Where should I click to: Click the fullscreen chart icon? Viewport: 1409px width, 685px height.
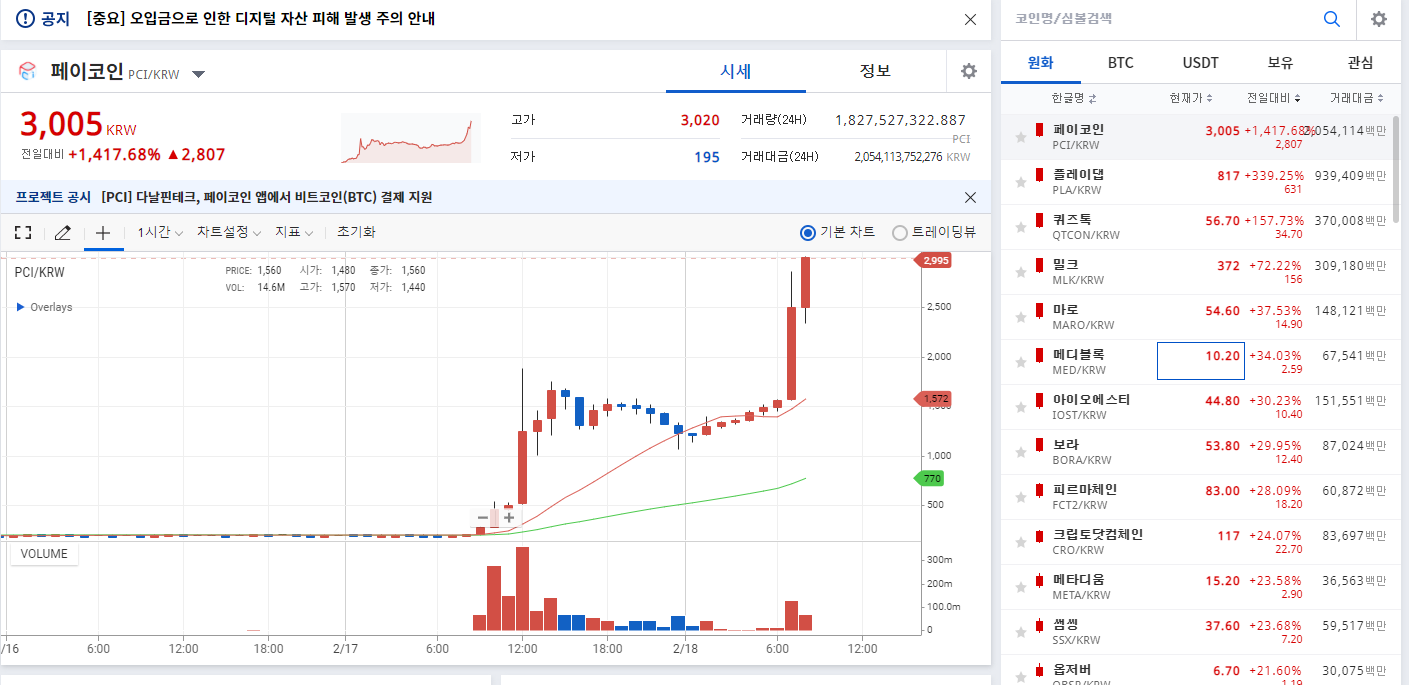[x=23, y=232]
